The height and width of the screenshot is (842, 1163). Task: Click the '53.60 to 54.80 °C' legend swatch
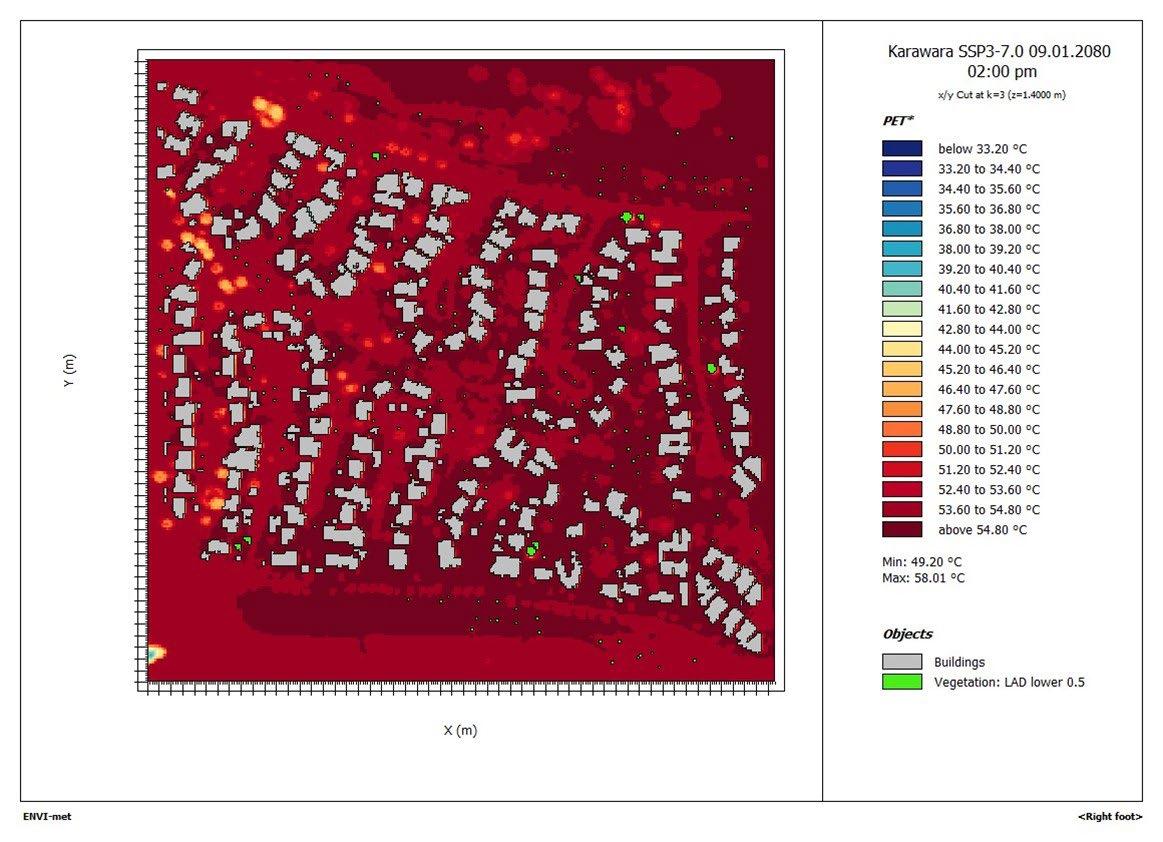pos(902,509)
